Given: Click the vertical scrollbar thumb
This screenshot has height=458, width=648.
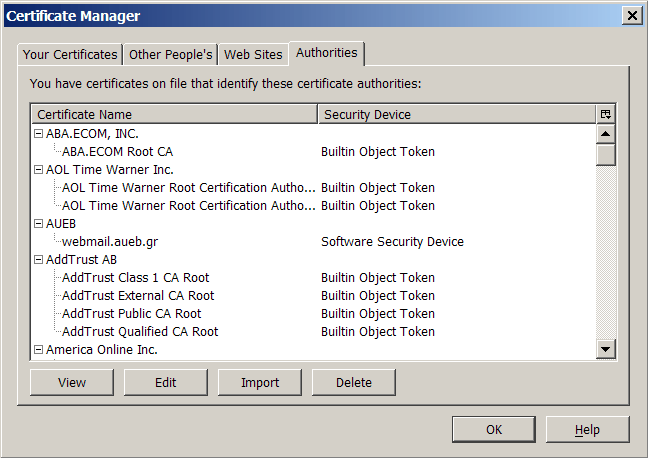Looking at the screenshot, I should coord(605,155).
